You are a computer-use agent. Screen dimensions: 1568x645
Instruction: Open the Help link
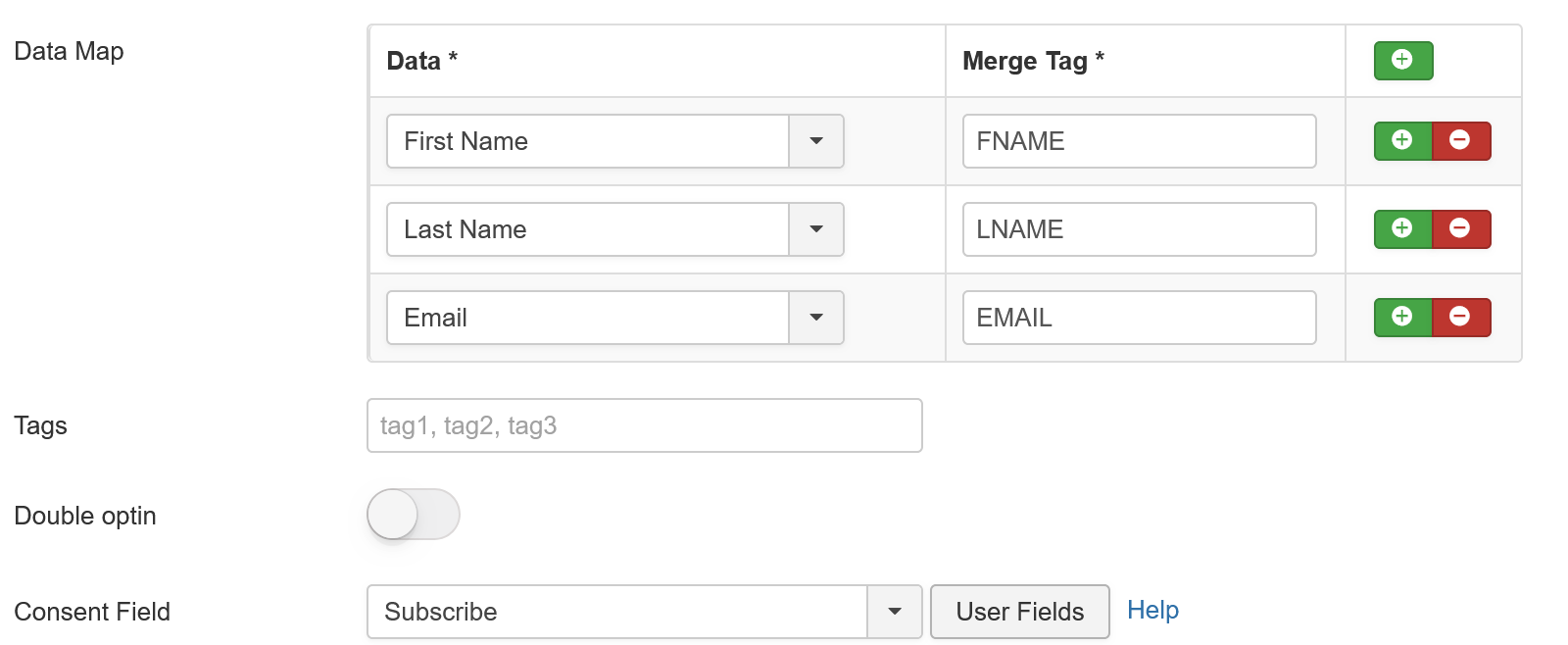click(1152, 610)
